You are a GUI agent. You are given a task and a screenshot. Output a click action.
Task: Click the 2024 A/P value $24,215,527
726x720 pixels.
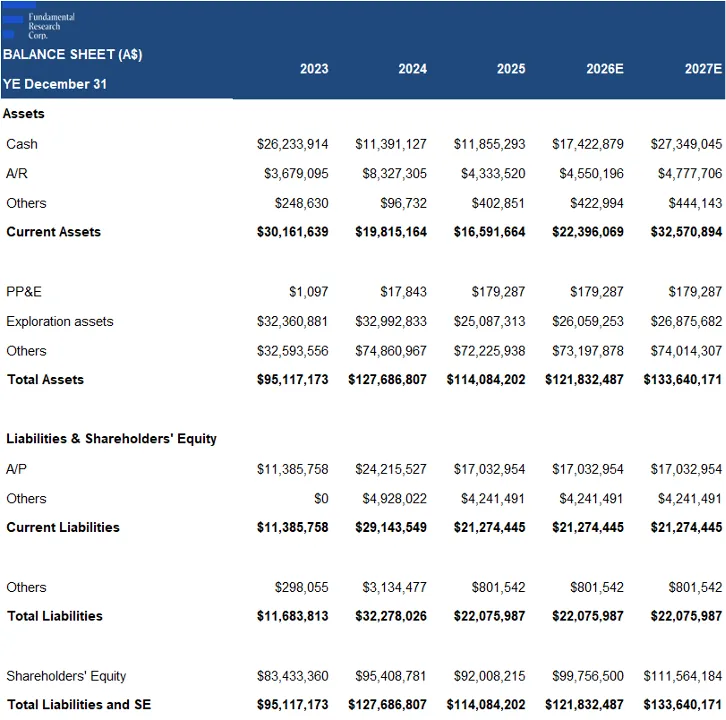(390, 469)
